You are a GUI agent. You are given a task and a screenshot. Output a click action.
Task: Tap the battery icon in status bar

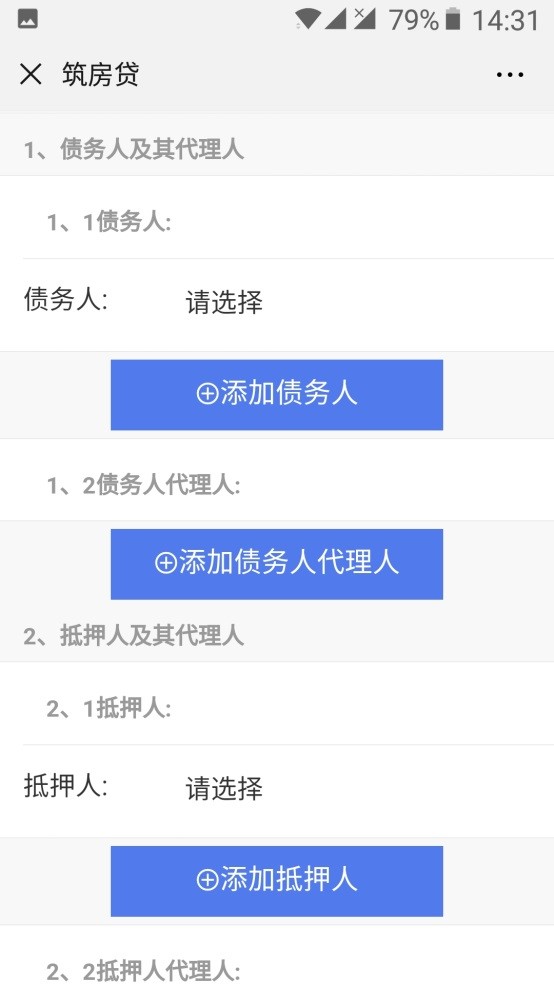(x=452, y=19)
